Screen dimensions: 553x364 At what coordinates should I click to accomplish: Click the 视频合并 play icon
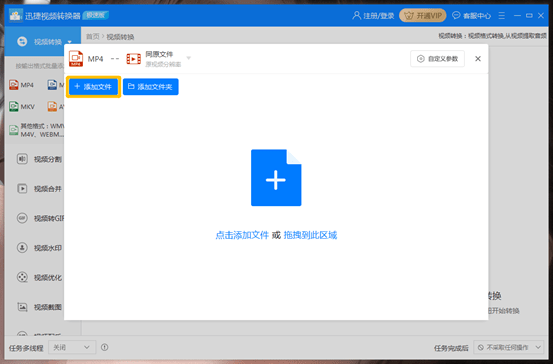pyautogui.click(x=22, y=189)
